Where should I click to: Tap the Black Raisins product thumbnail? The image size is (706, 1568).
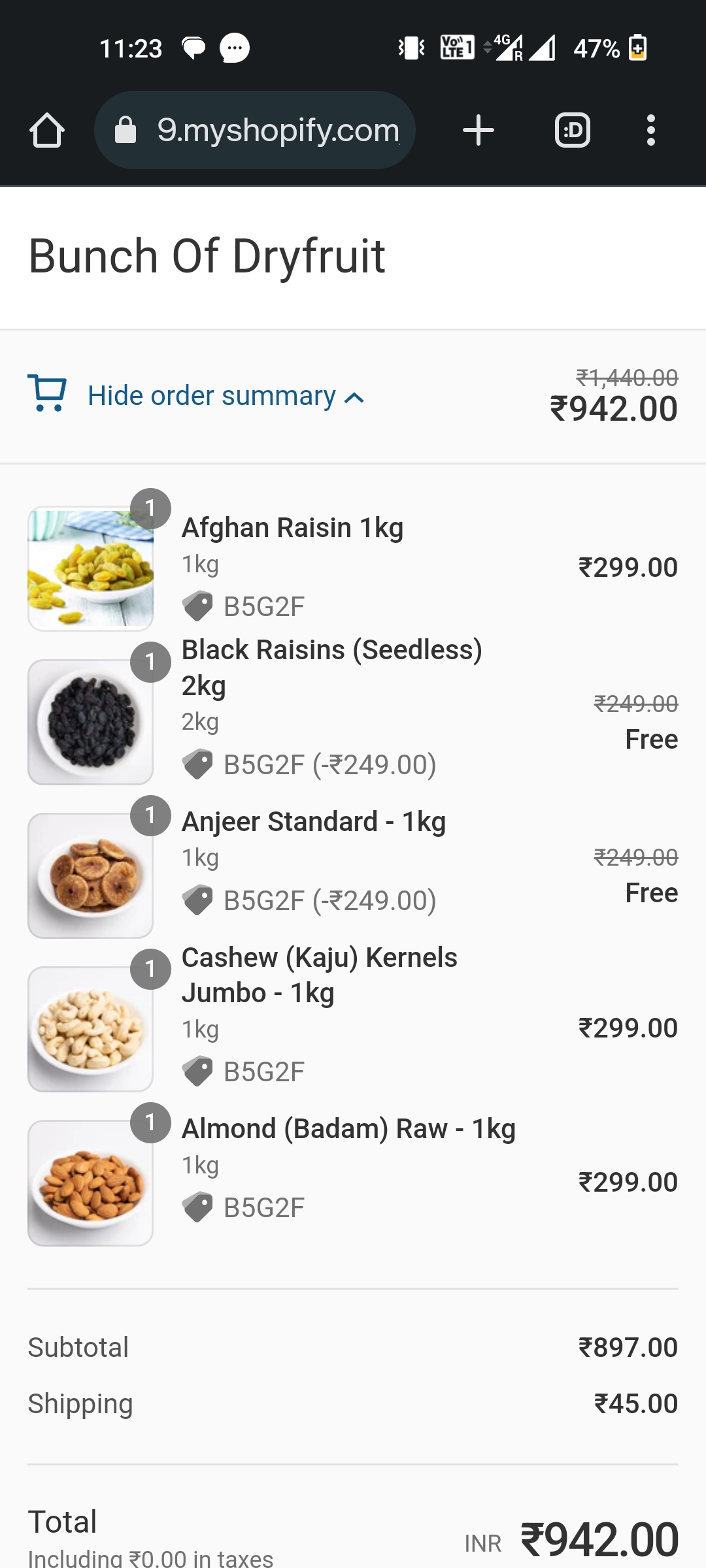coord(90,722)
